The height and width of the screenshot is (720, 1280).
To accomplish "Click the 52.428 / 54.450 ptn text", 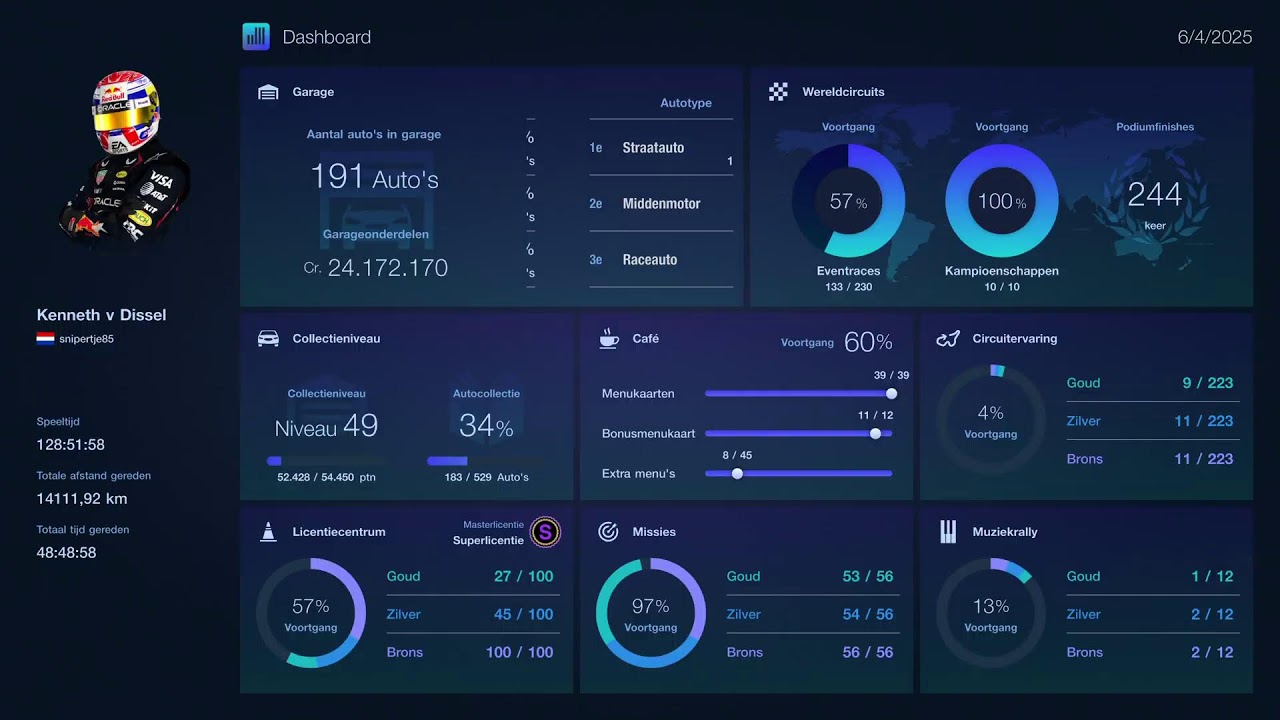I will [326, 477].
